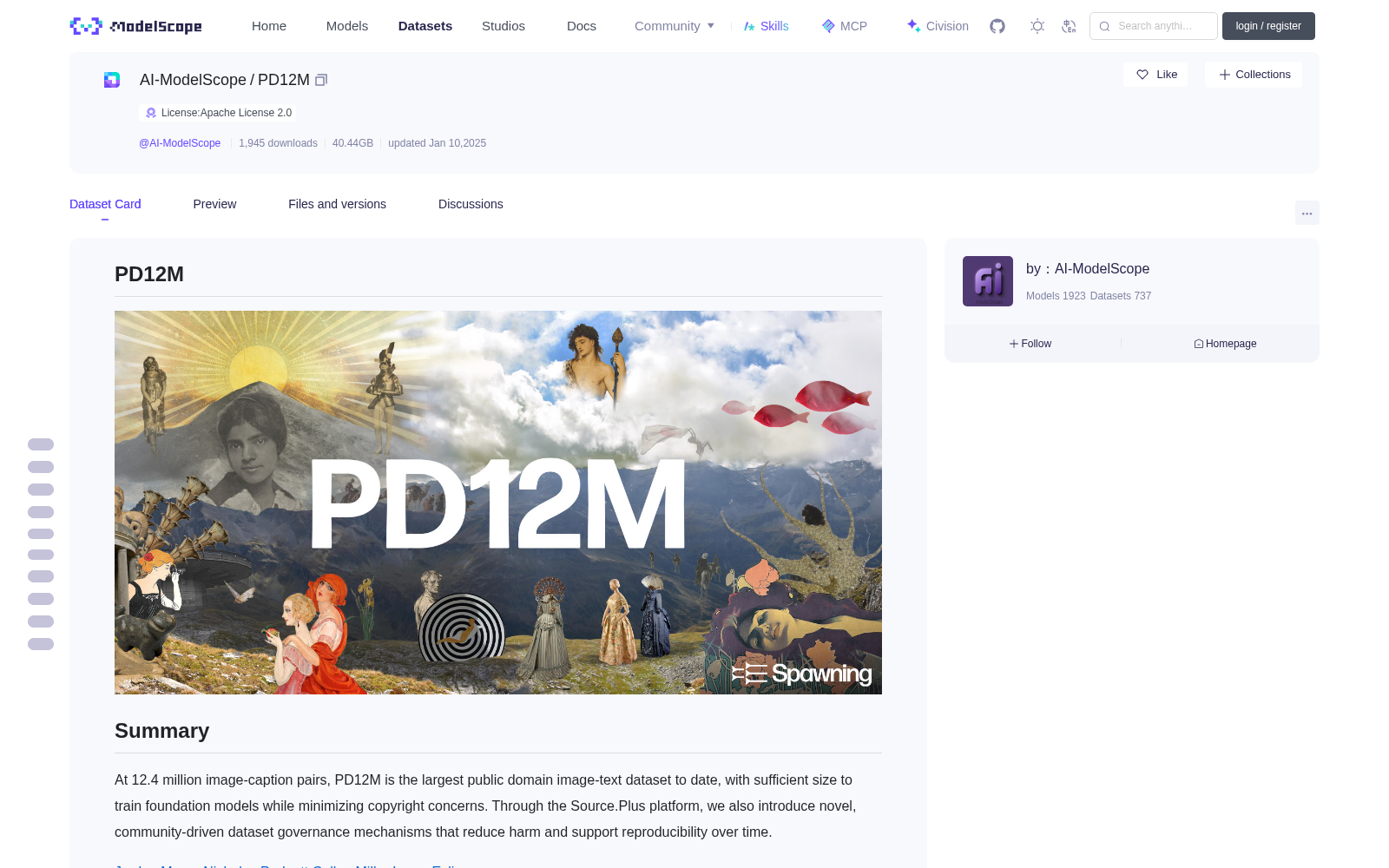Click the '40.44GB' size text
This screenshot has height=868, width=1389.
click(x=352, y=143)
